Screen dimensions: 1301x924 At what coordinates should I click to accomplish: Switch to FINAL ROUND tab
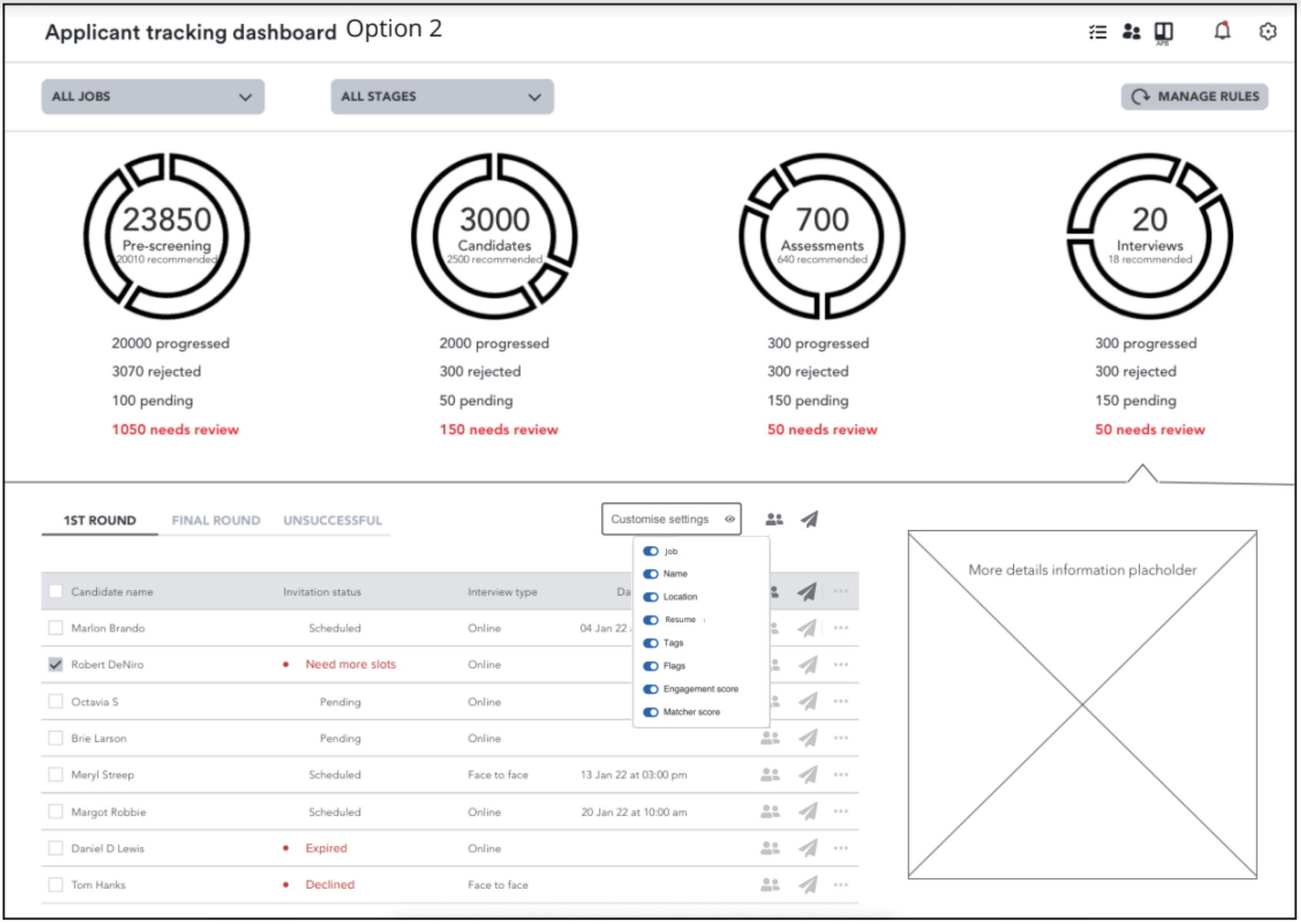pos(216,520)
